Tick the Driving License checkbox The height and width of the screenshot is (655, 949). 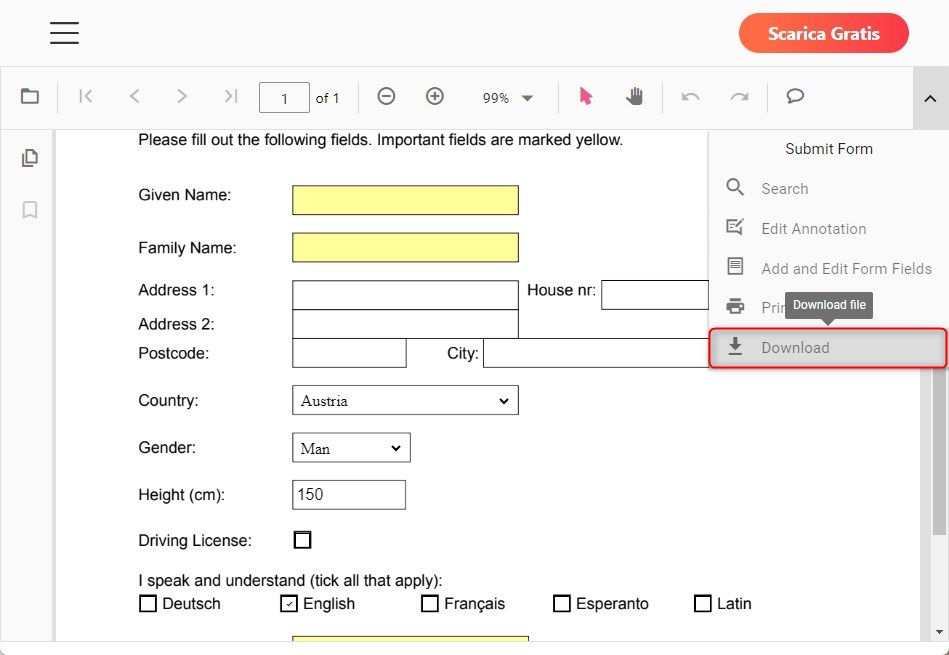point(302,540)
